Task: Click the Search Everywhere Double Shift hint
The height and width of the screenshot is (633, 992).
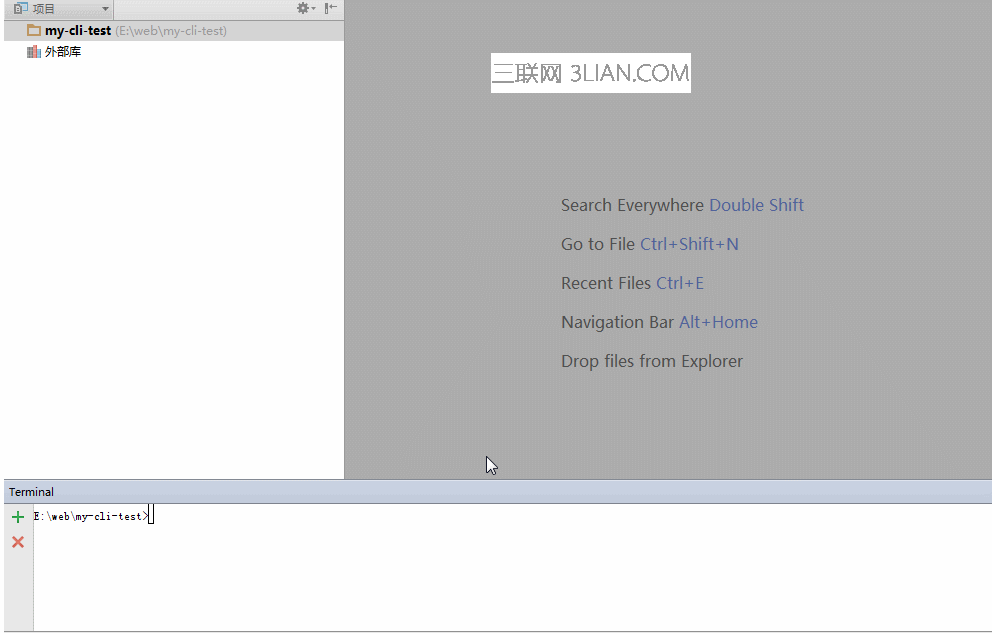Action: (x=682, y=205)
